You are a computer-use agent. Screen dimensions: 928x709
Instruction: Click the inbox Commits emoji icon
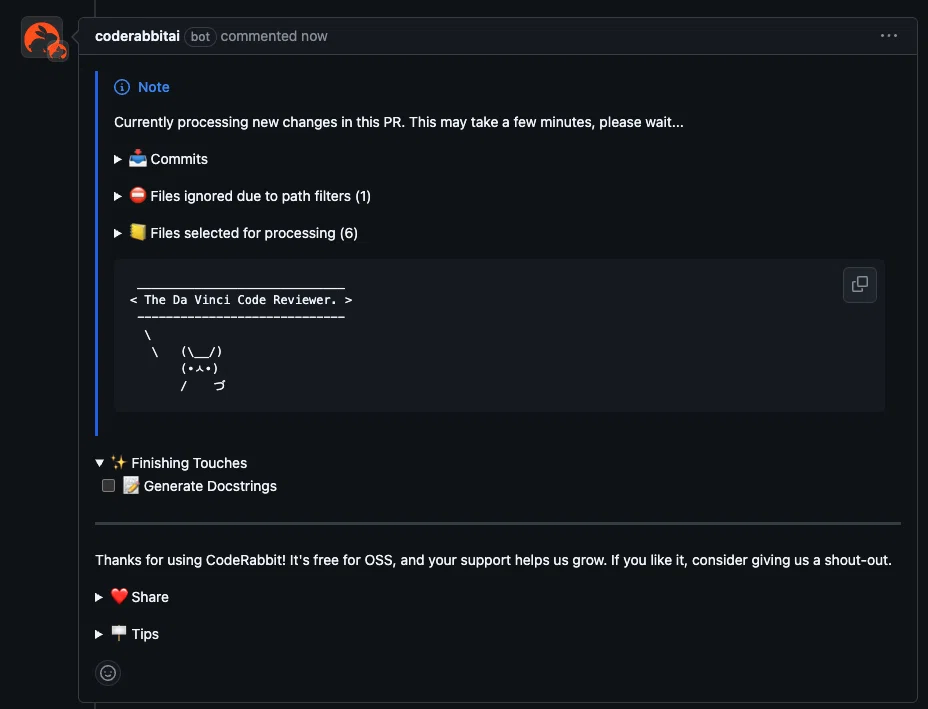(138, 158)
